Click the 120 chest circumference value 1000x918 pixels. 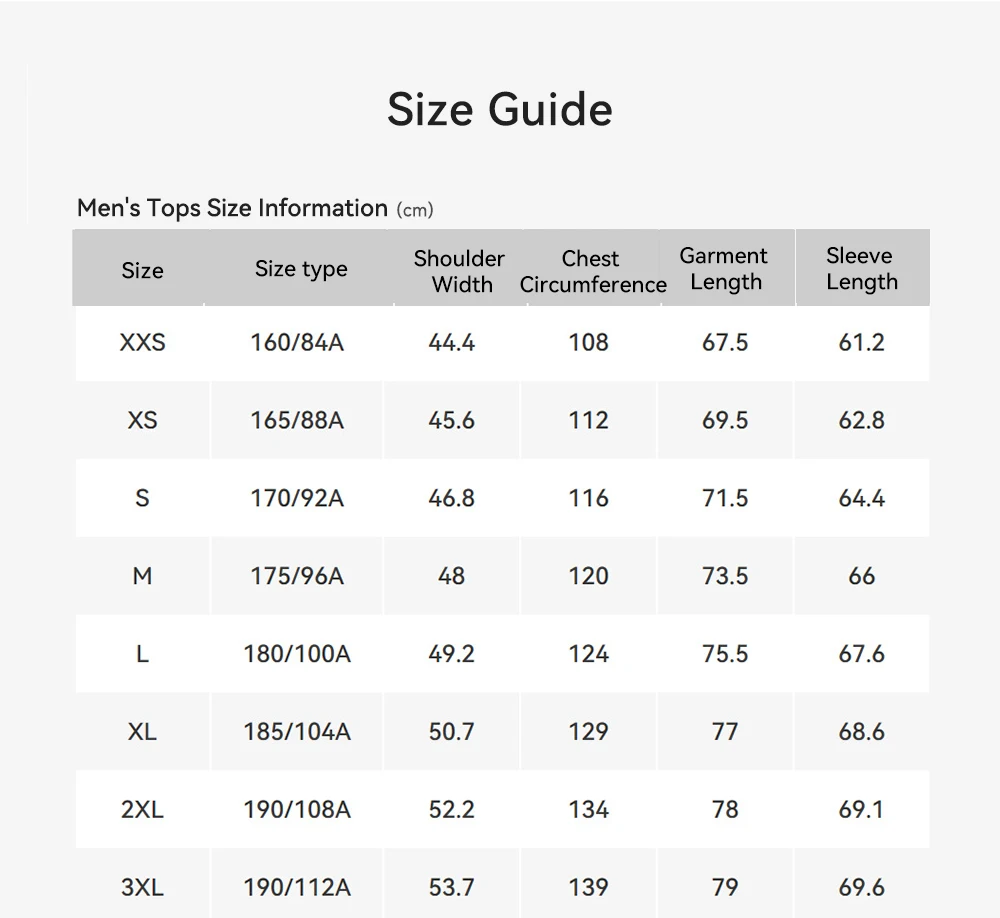pyautogui.click(x=588, y=576)
